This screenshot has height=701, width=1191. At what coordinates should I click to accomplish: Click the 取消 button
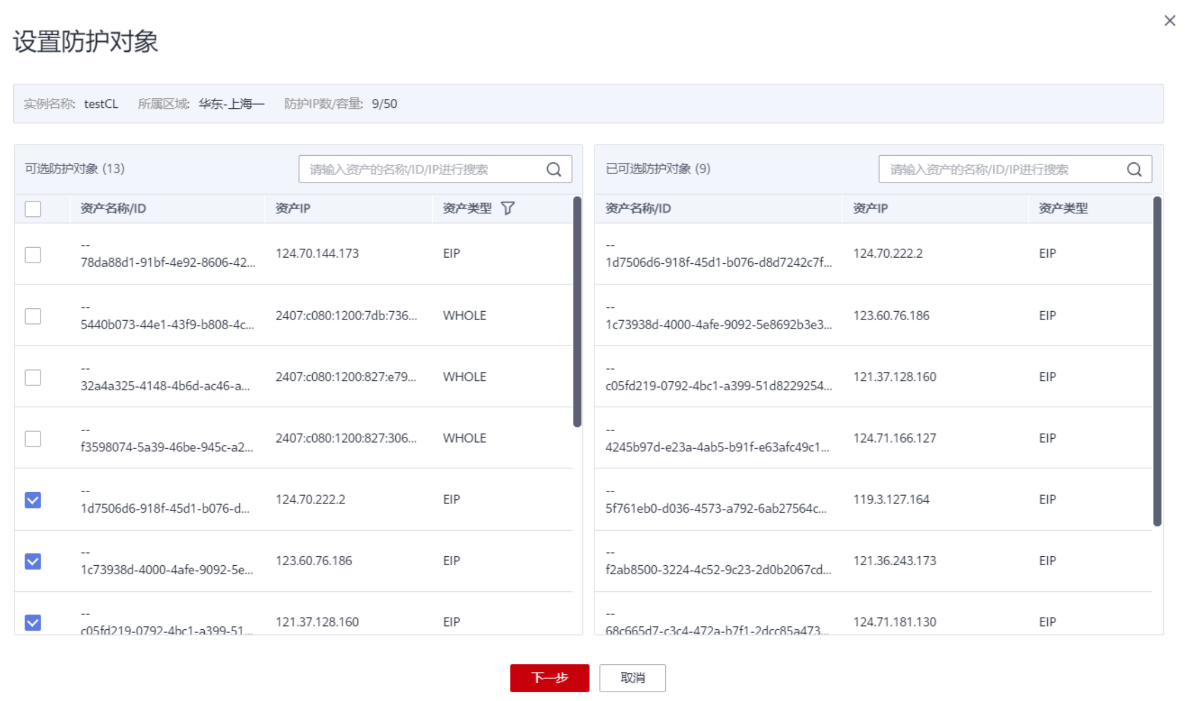coord(632,677)
